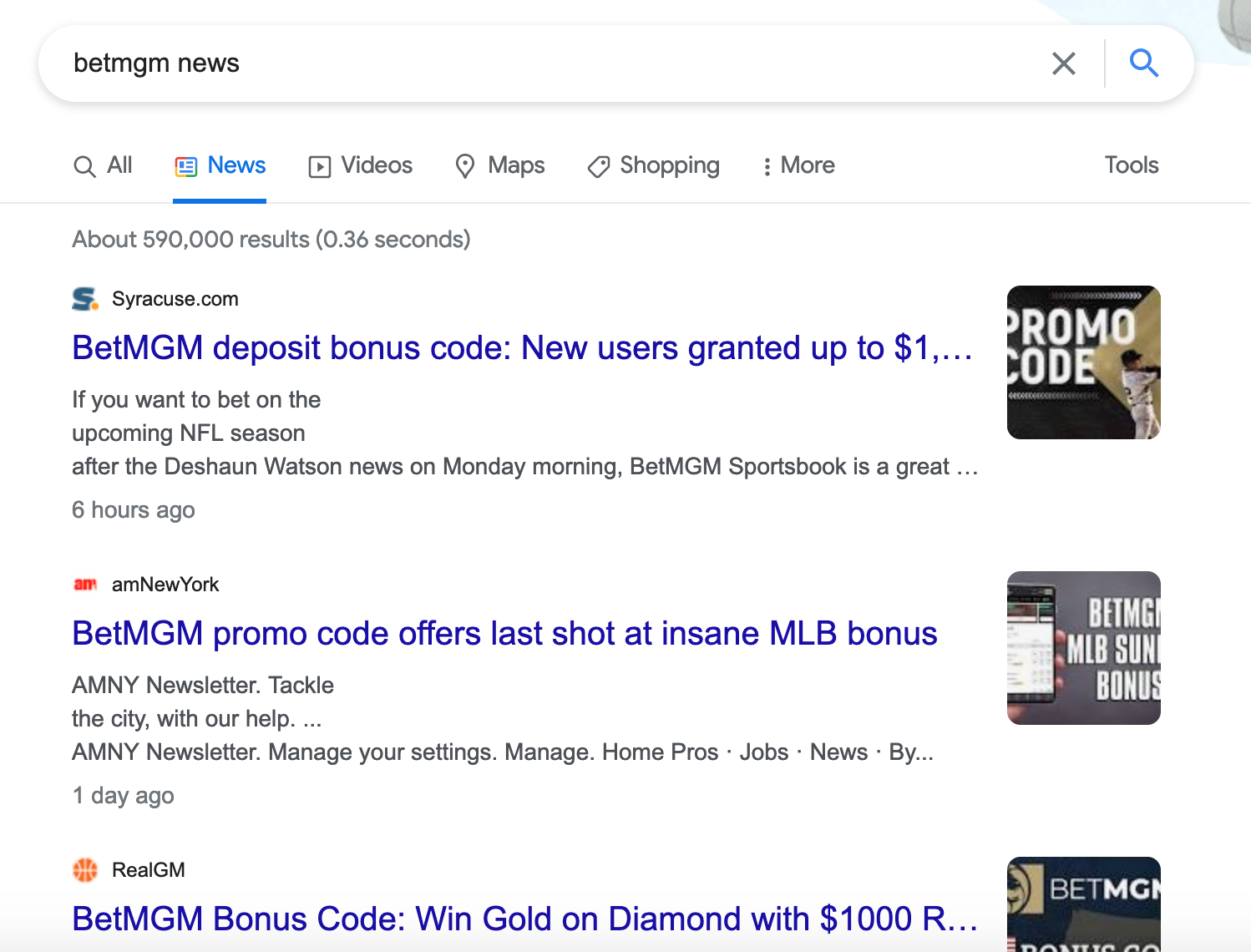Screen dimensions: 1251x952
Task: Open the BetMGM bonus code thumbnail for RealGM
Action: (1083, 904)
